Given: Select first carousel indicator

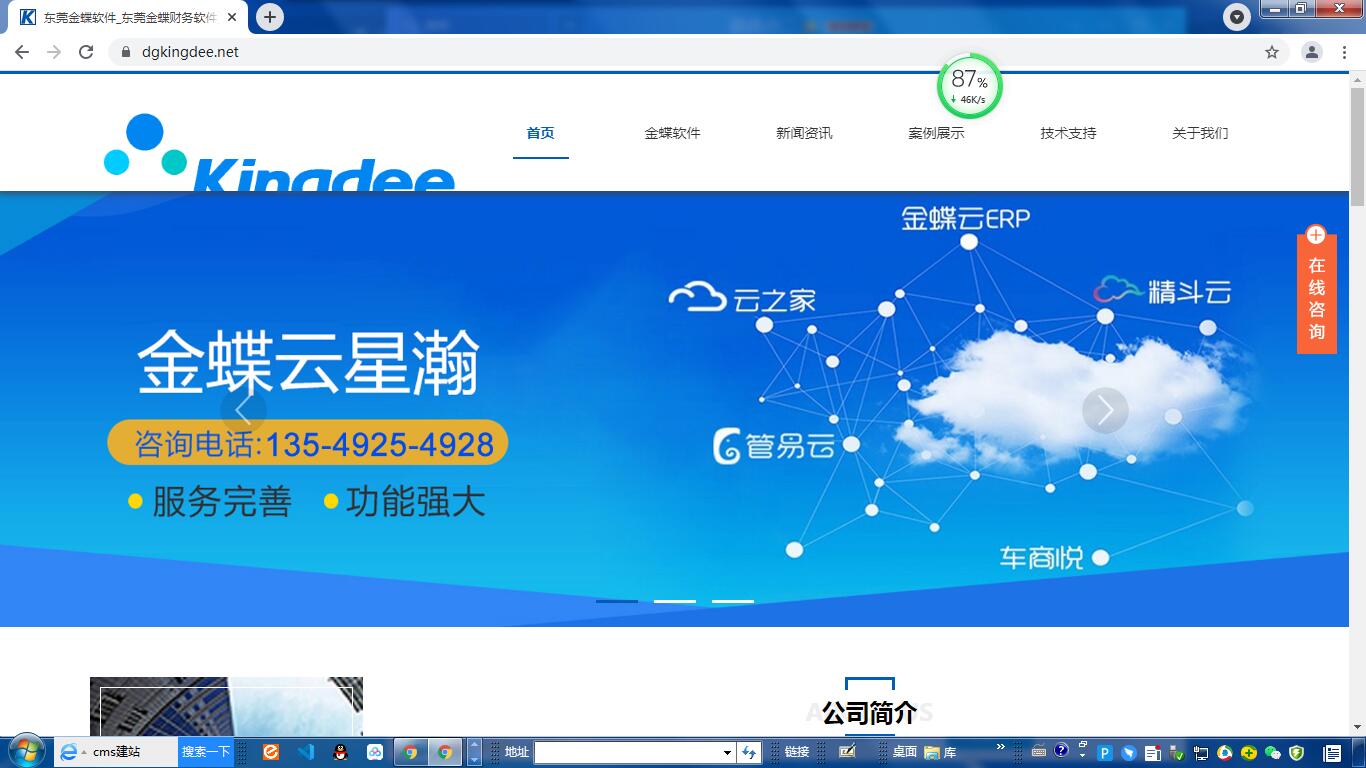Looking at the screenshot, I should click(617, 601).
